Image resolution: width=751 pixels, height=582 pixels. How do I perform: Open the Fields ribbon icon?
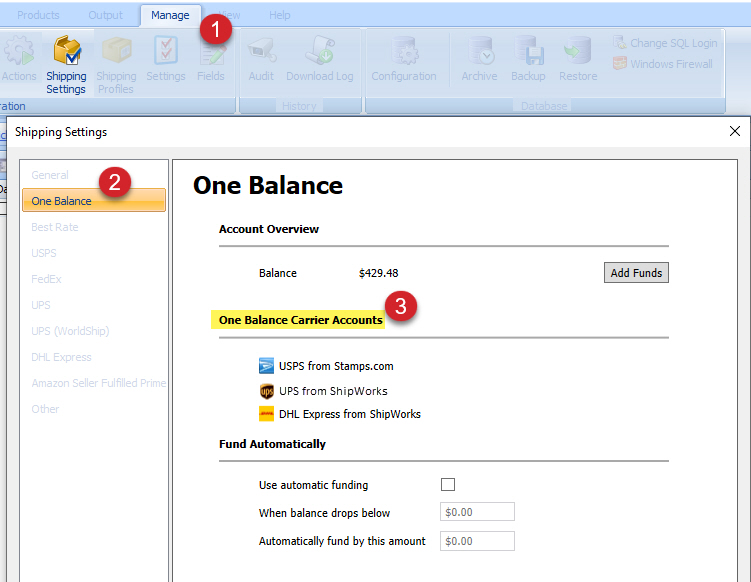tap(211, 58)
